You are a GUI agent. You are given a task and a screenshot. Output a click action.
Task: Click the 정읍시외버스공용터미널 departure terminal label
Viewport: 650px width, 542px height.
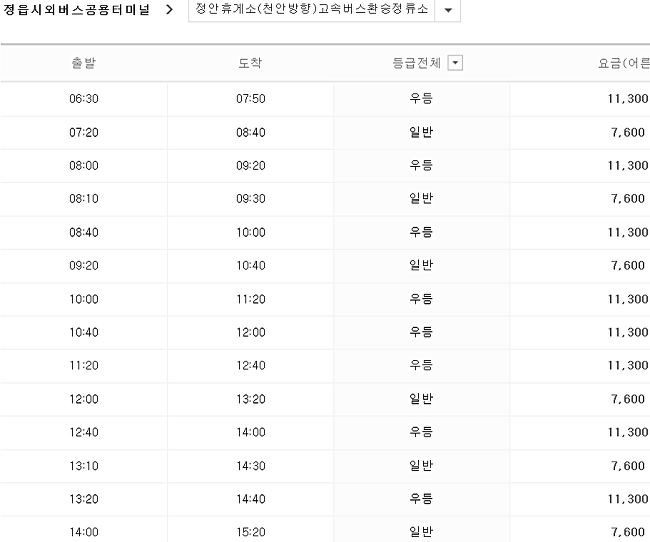(x=76, y=10)
